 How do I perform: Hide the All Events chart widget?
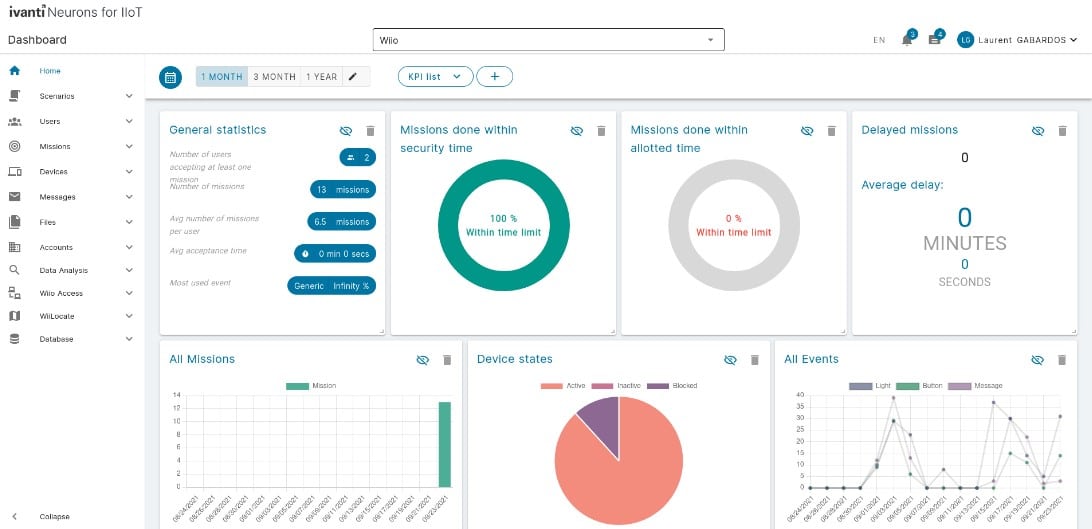1037,360
